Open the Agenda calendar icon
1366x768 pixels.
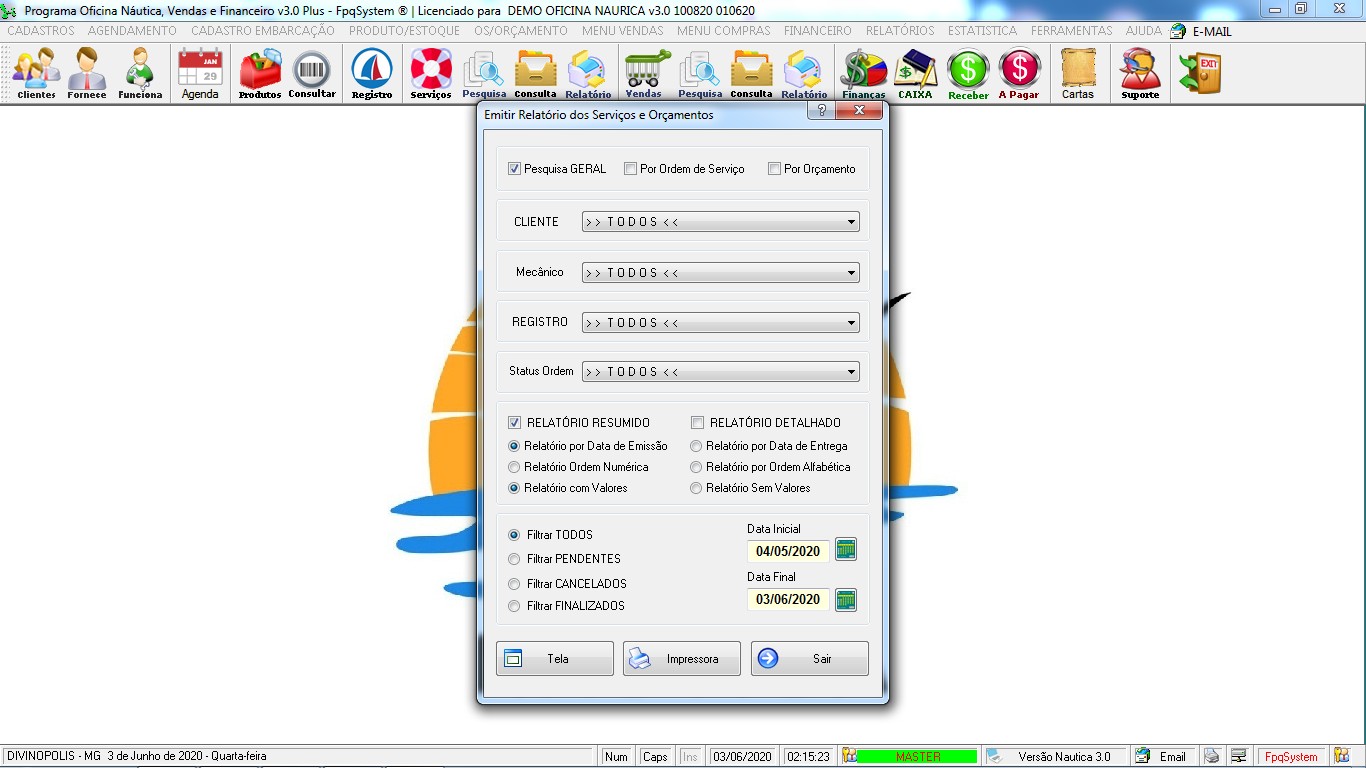(x=200, y=74)
